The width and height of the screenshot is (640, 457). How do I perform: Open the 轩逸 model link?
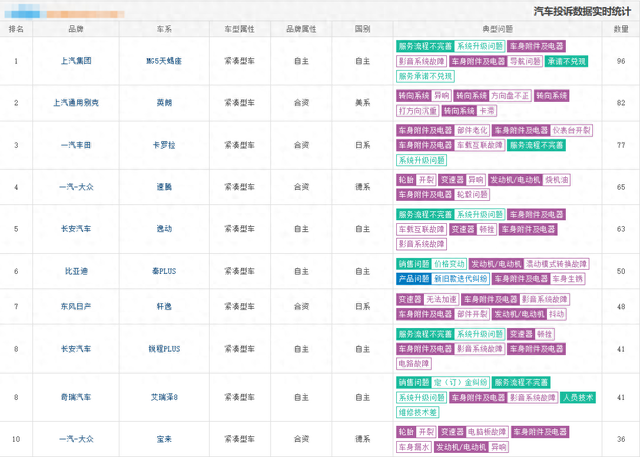click(164, 306)
